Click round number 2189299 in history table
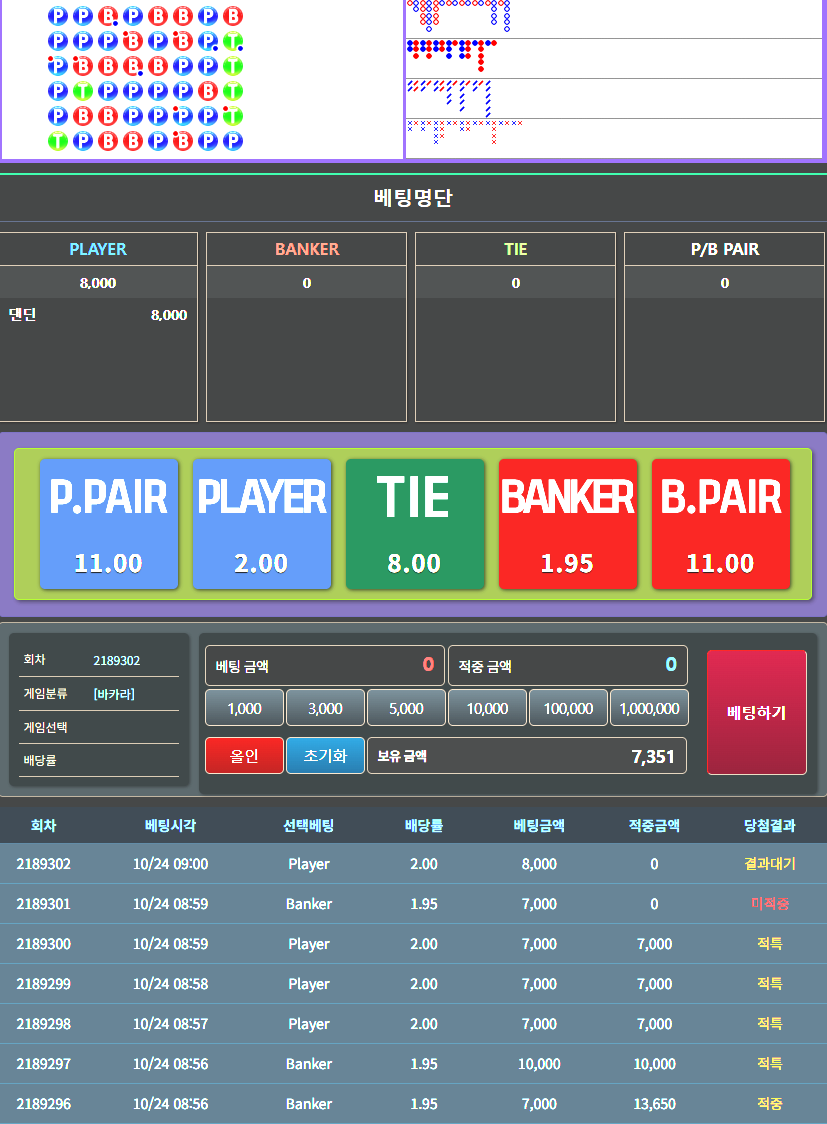 coord(44,984)
